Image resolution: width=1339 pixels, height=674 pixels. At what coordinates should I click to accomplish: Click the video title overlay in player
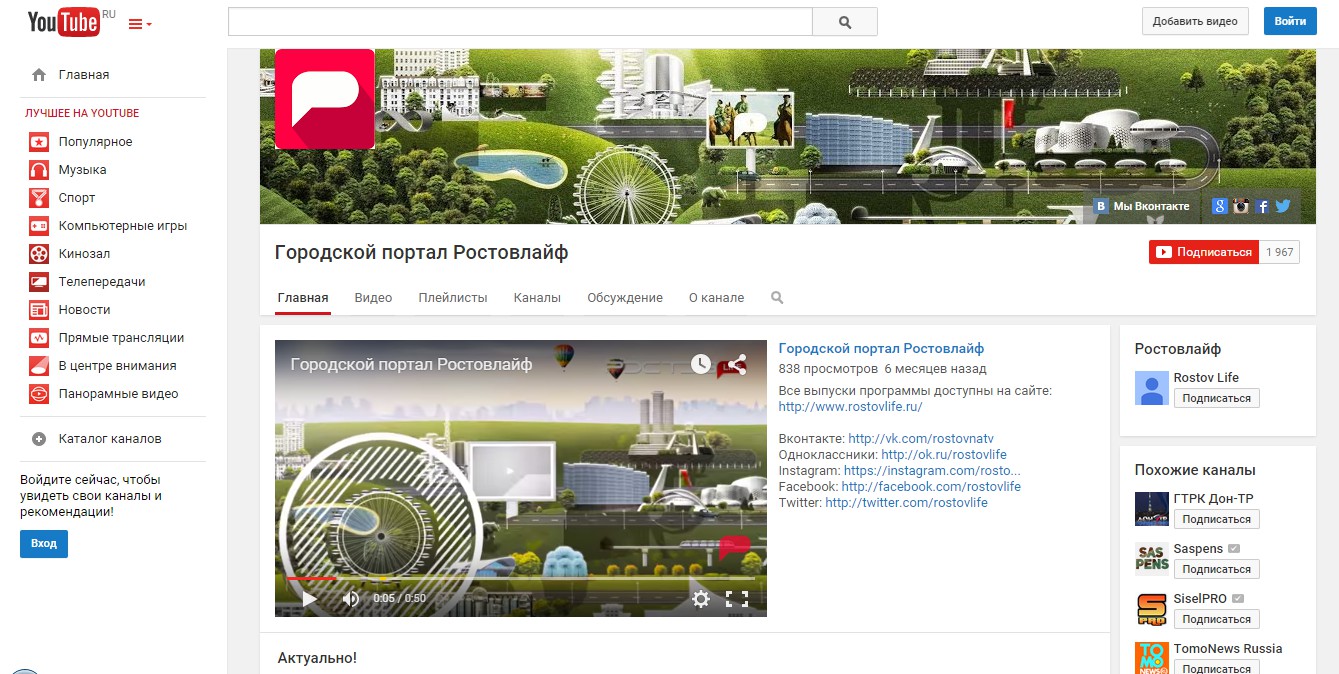(411, 365)
